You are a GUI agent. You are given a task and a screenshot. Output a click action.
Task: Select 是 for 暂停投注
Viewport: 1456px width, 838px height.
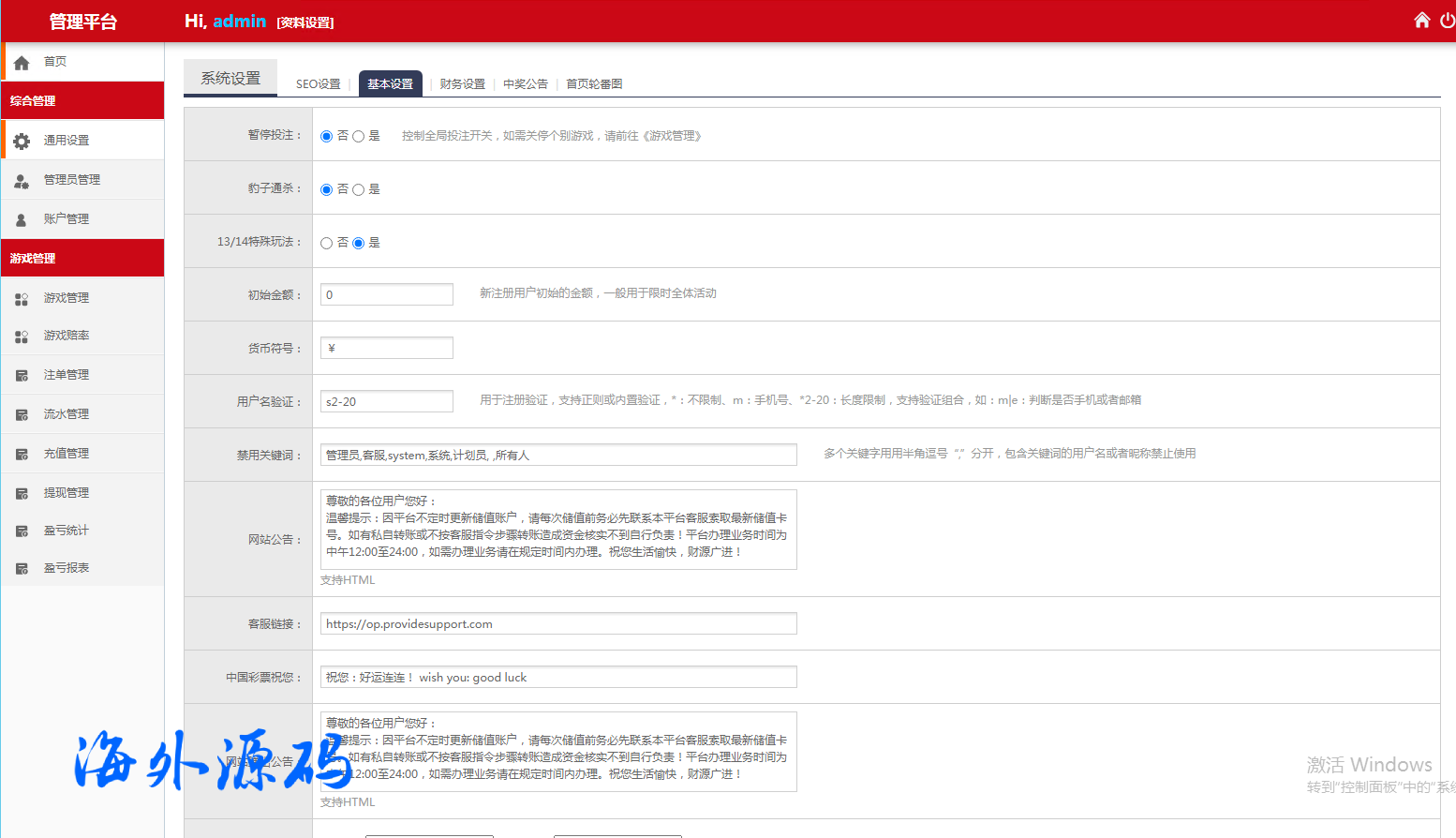coord(358,137)
